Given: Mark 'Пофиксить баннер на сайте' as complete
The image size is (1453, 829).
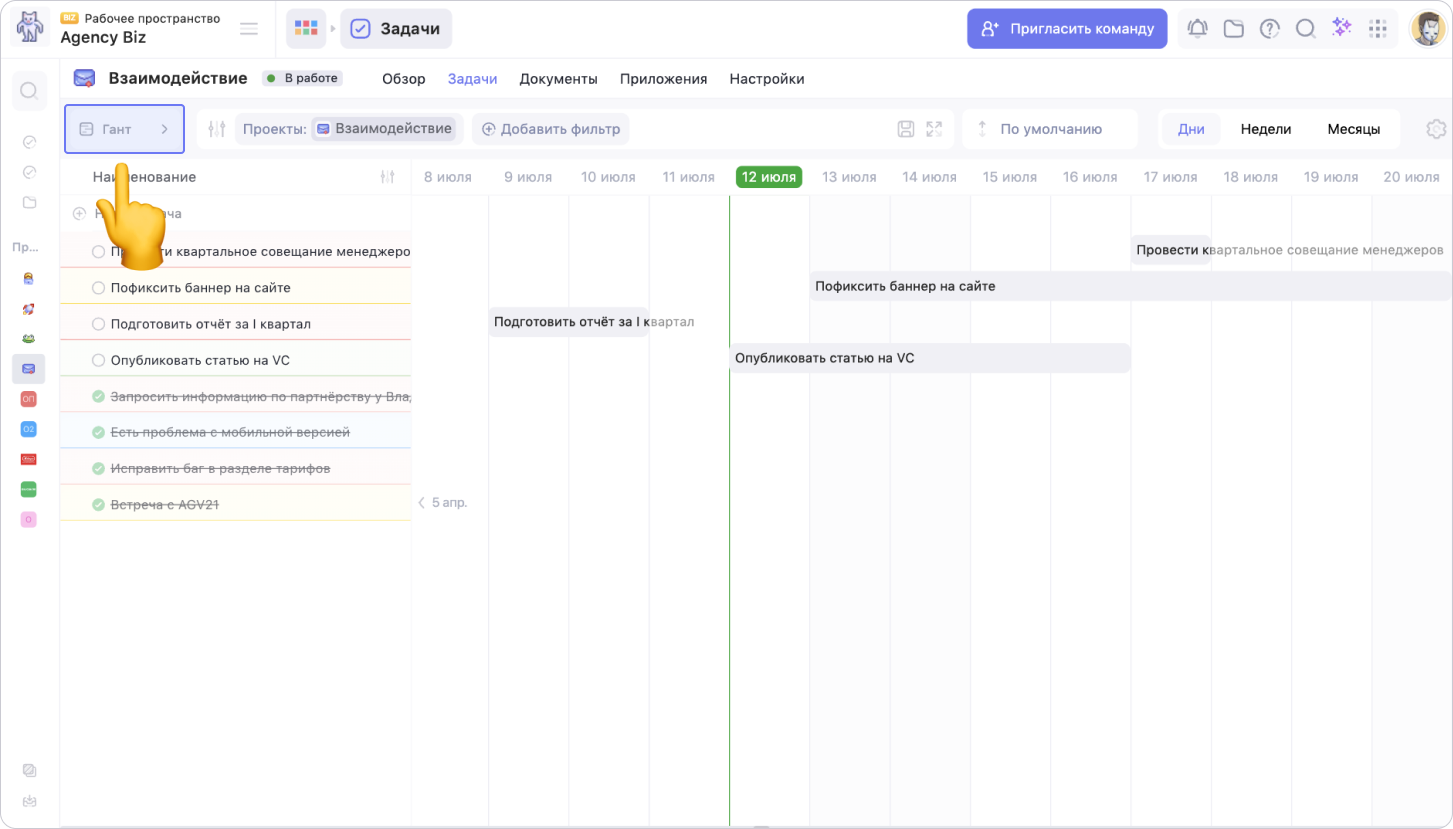Looking at the screenshot, I should (x=98, y=288).
